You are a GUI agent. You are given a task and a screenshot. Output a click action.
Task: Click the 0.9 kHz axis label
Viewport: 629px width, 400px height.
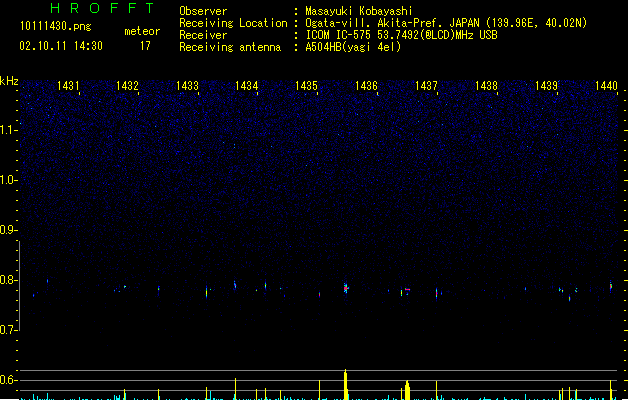pyautogui.click(x=8, y=230)
